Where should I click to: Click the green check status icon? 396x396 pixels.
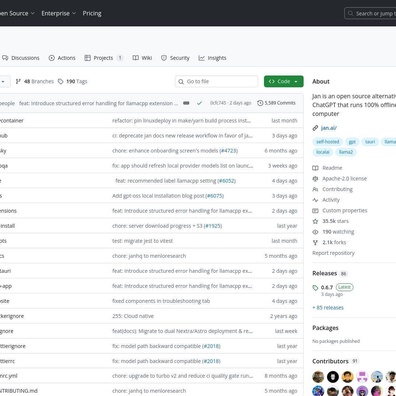click(199, 103)
